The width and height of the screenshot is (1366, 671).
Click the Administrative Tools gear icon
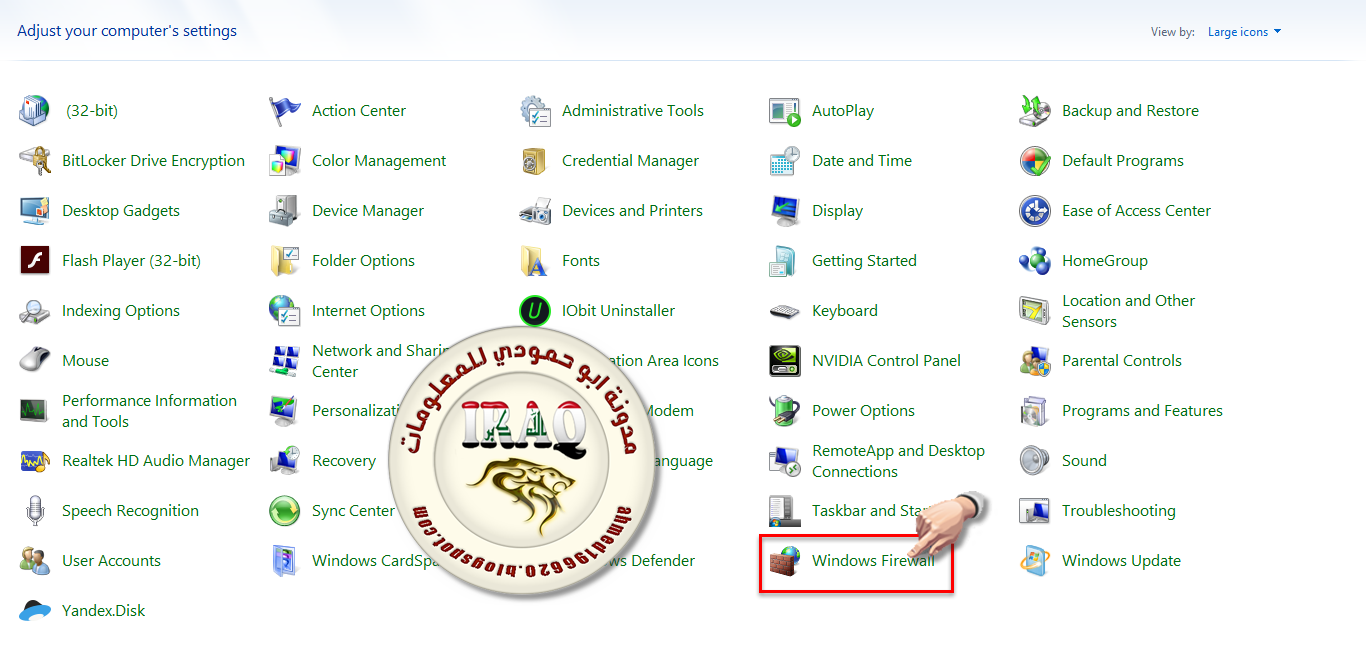point(535,111)
